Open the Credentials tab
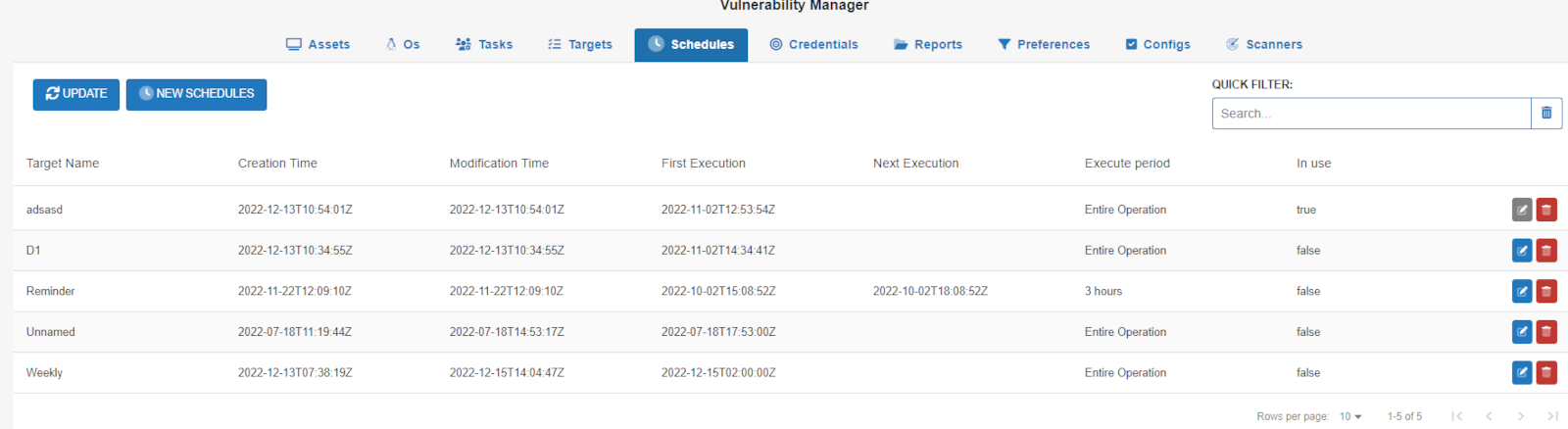This screenshot has width=1568, height=429. [x=813, y=44]
